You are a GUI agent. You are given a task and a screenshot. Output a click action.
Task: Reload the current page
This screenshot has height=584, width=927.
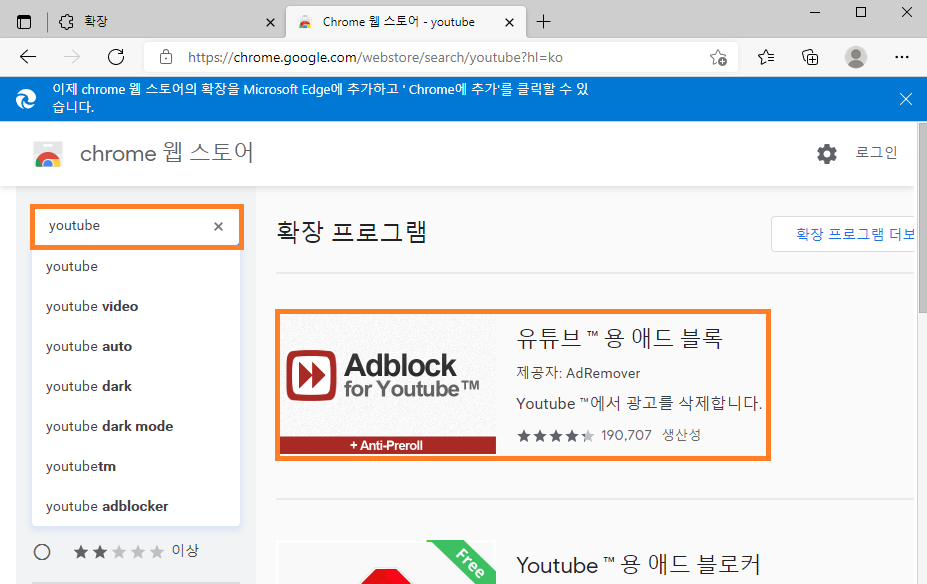coord(116,57)
